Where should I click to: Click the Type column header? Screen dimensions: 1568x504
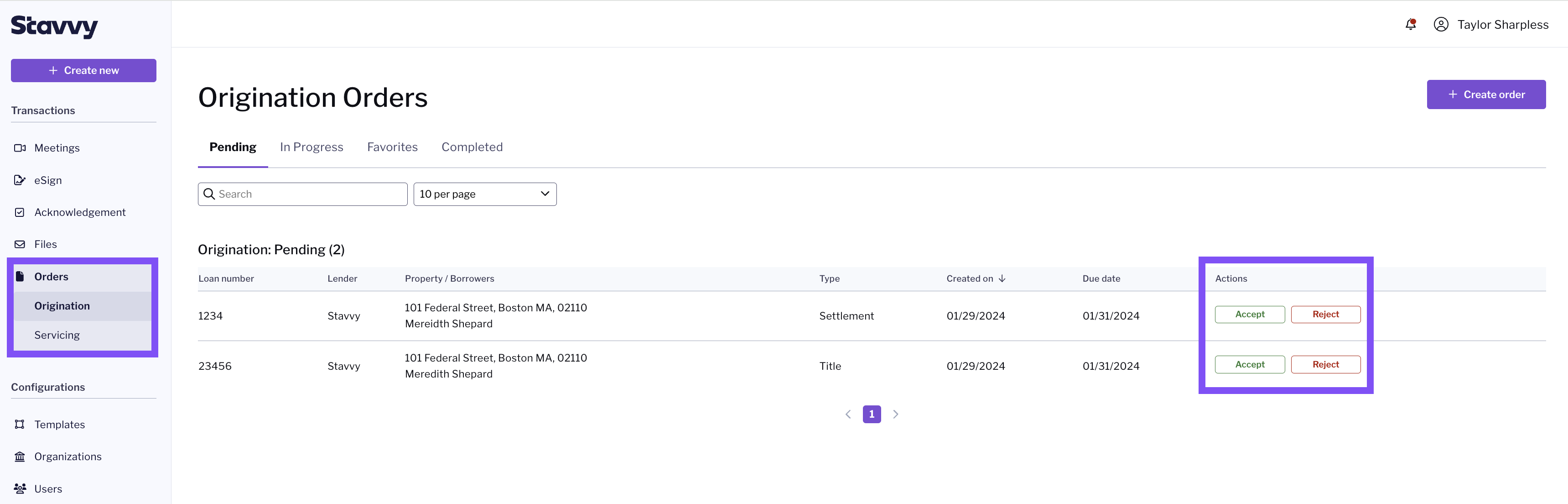(x=829, y=278)
